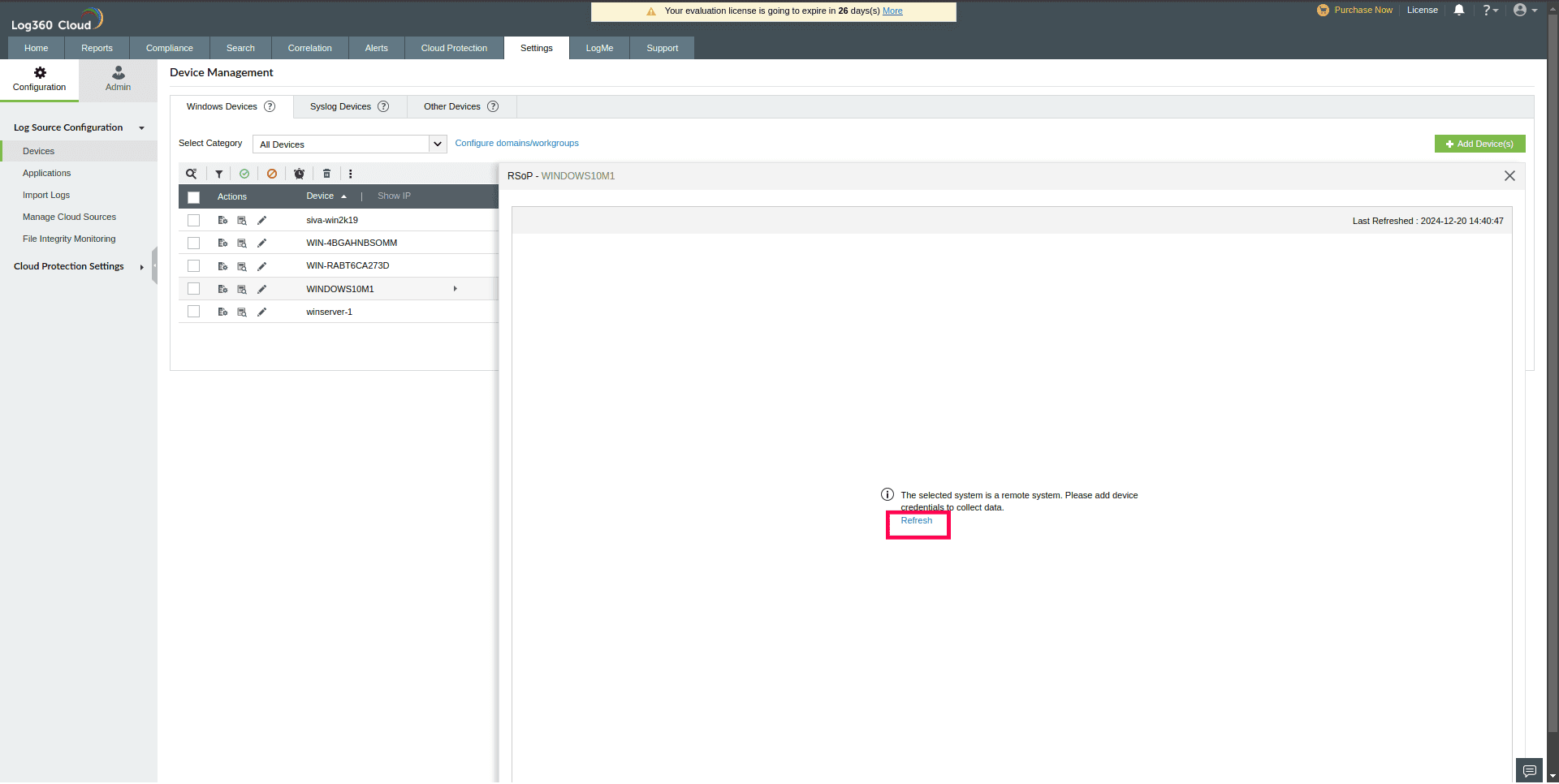Click the view logs icon for WINDOWS10M1
Screen dimensions: 1559x784
pyautogui.click(x=242, y=289)
